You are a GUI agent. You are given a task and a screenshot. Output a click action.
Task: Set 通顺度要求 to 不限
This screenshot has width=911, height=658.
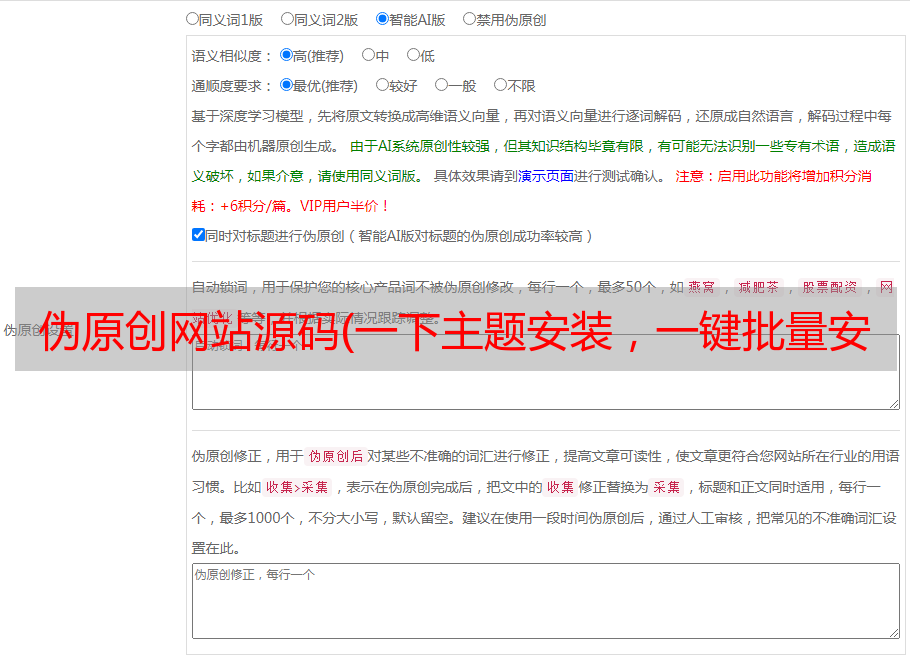pos(500,85)
